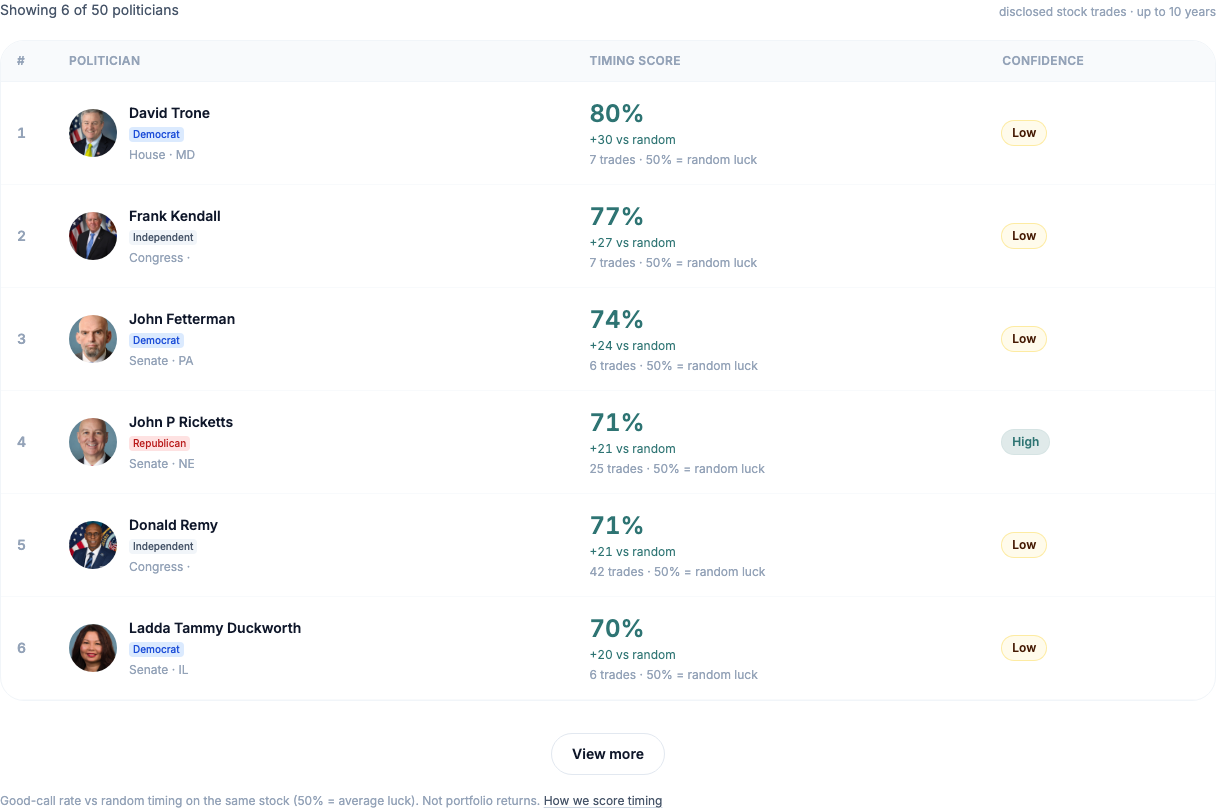Select the Ladda Tammy Duckworth name

[x=215, y=628]
